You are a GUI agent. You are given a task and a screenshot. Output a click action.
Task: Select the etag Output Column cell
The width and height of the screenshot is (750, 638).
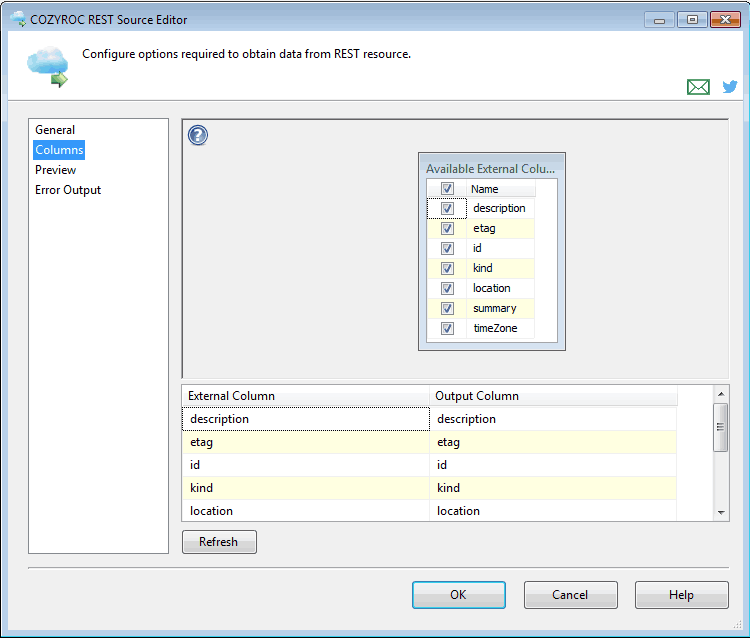553,442
